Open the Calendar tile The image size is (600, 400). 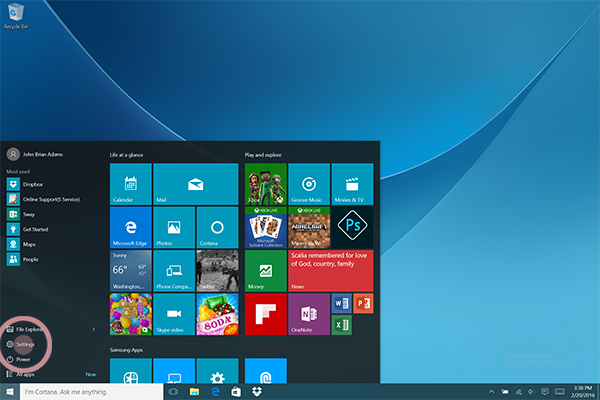point(130,184)
